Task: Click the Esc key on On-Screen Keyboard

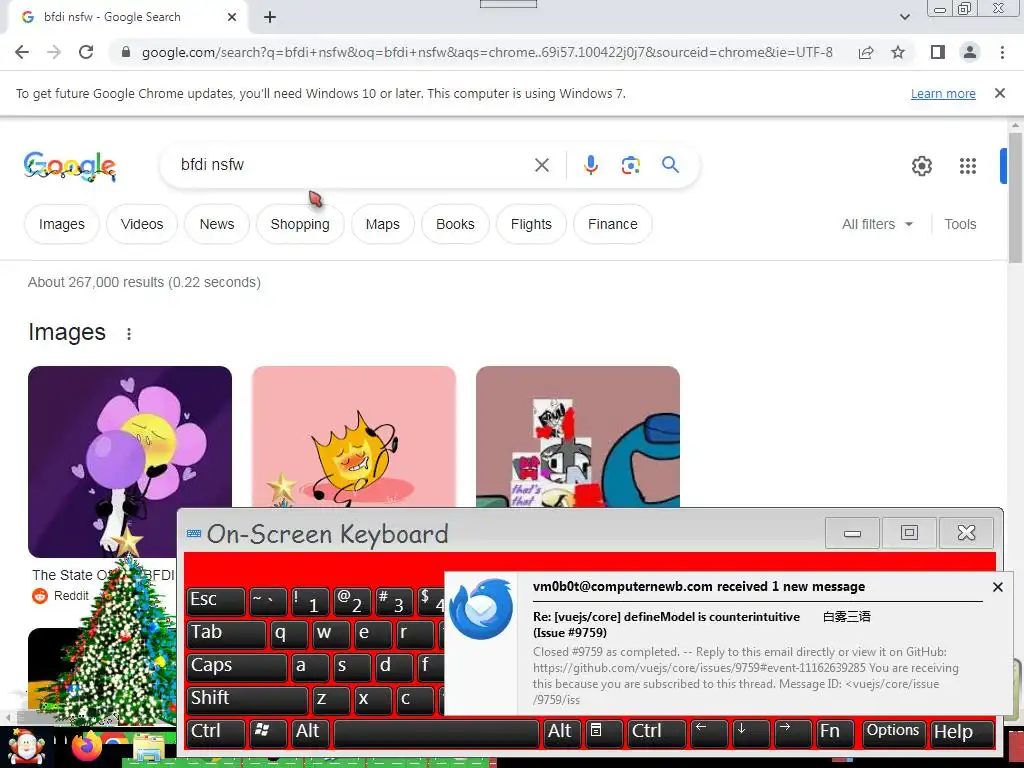Action: pos(216,601)
